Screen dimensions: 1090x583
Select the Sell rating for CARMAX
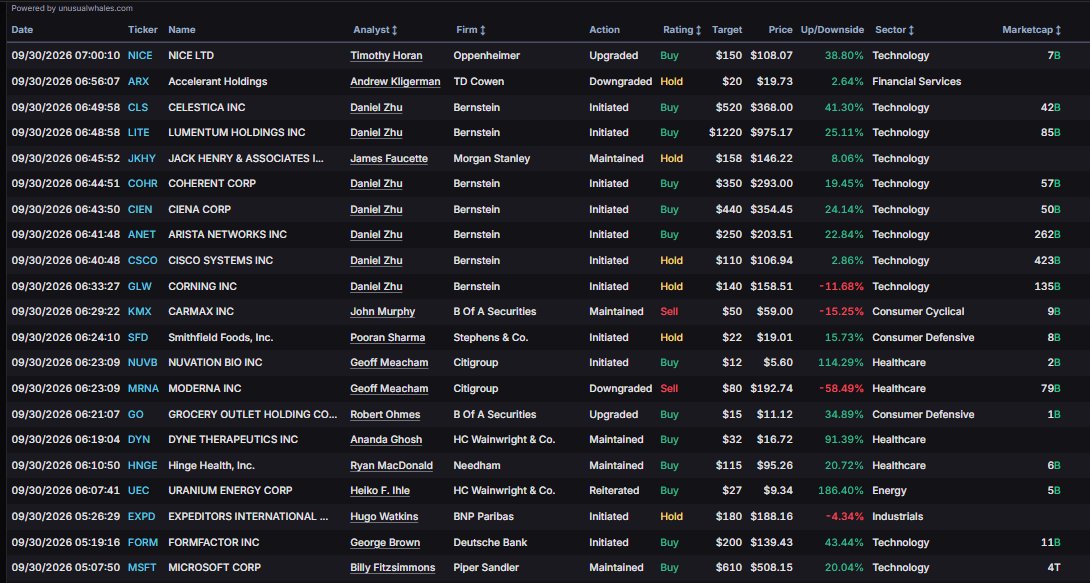point(669,311)
